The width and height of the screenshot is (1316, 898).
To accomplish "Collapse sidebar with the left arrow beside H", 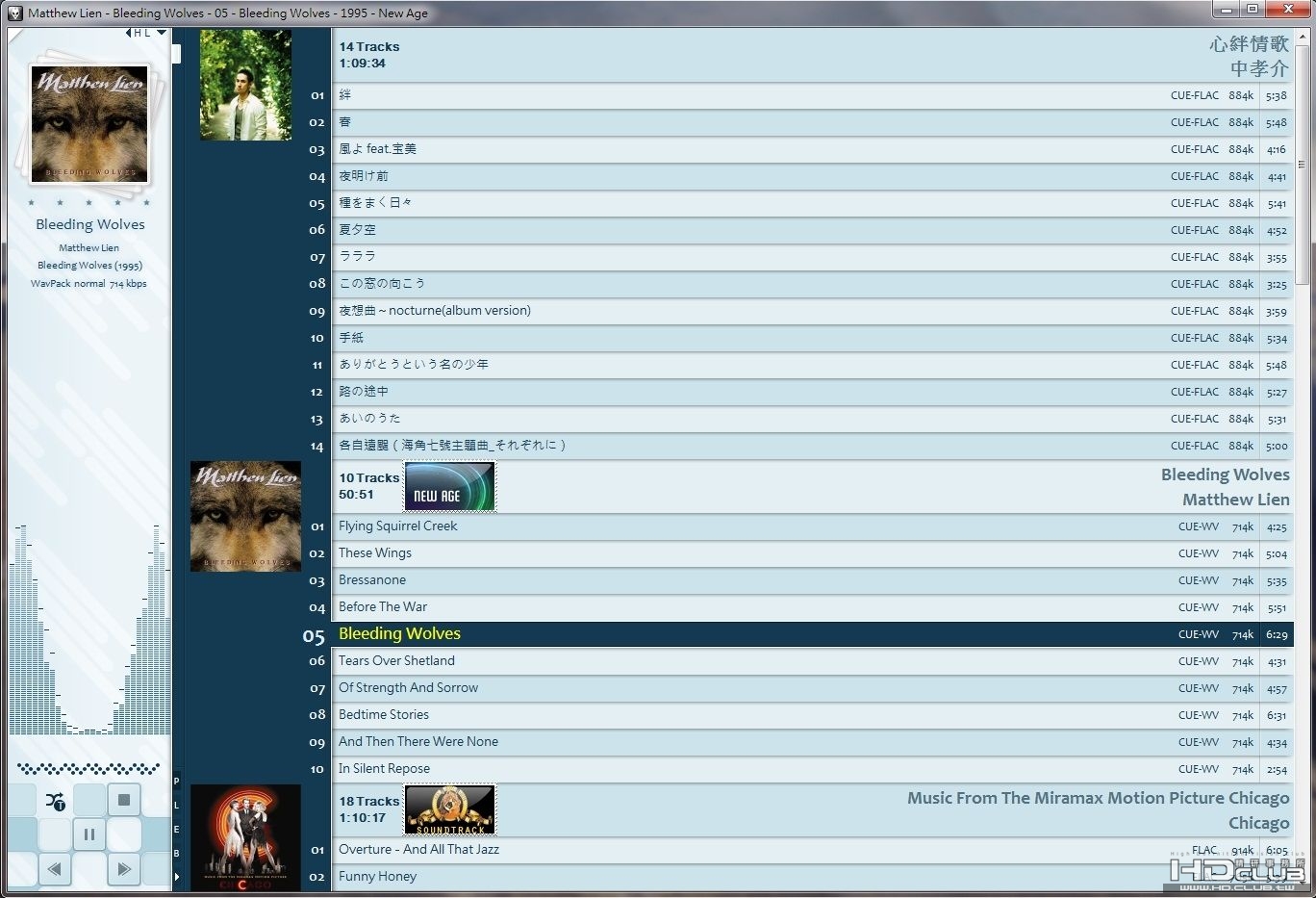I will 129,33.
